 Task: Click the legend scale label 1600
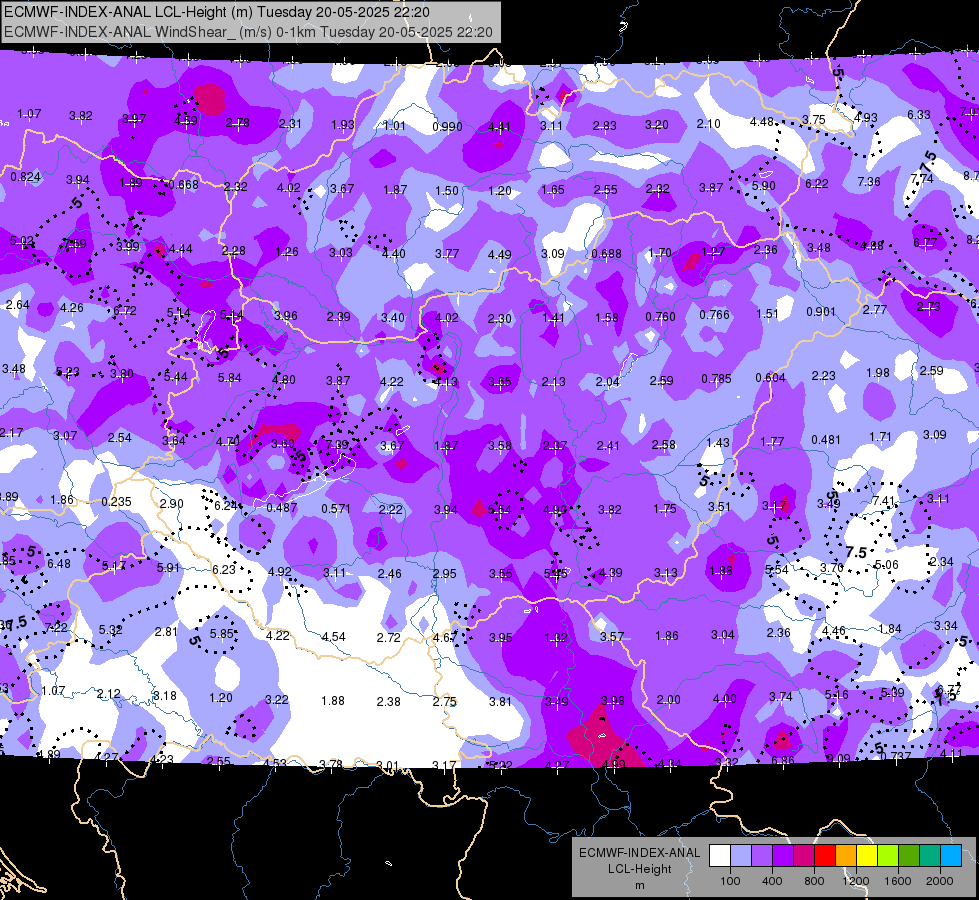click(898, 881)
